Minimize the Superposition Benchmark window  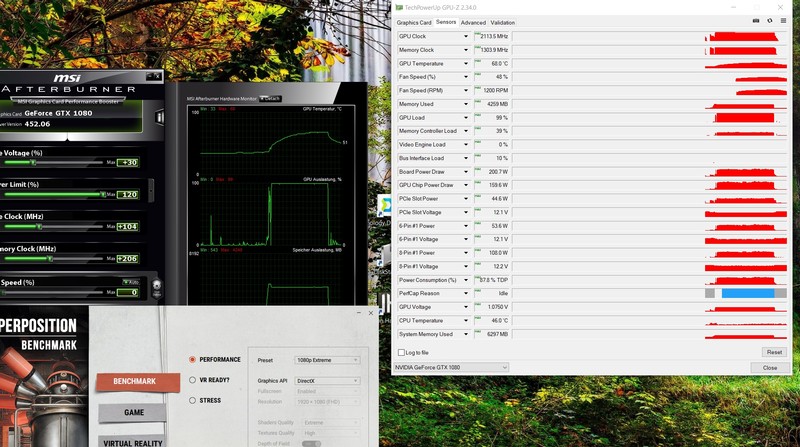[x=359, y=313]
